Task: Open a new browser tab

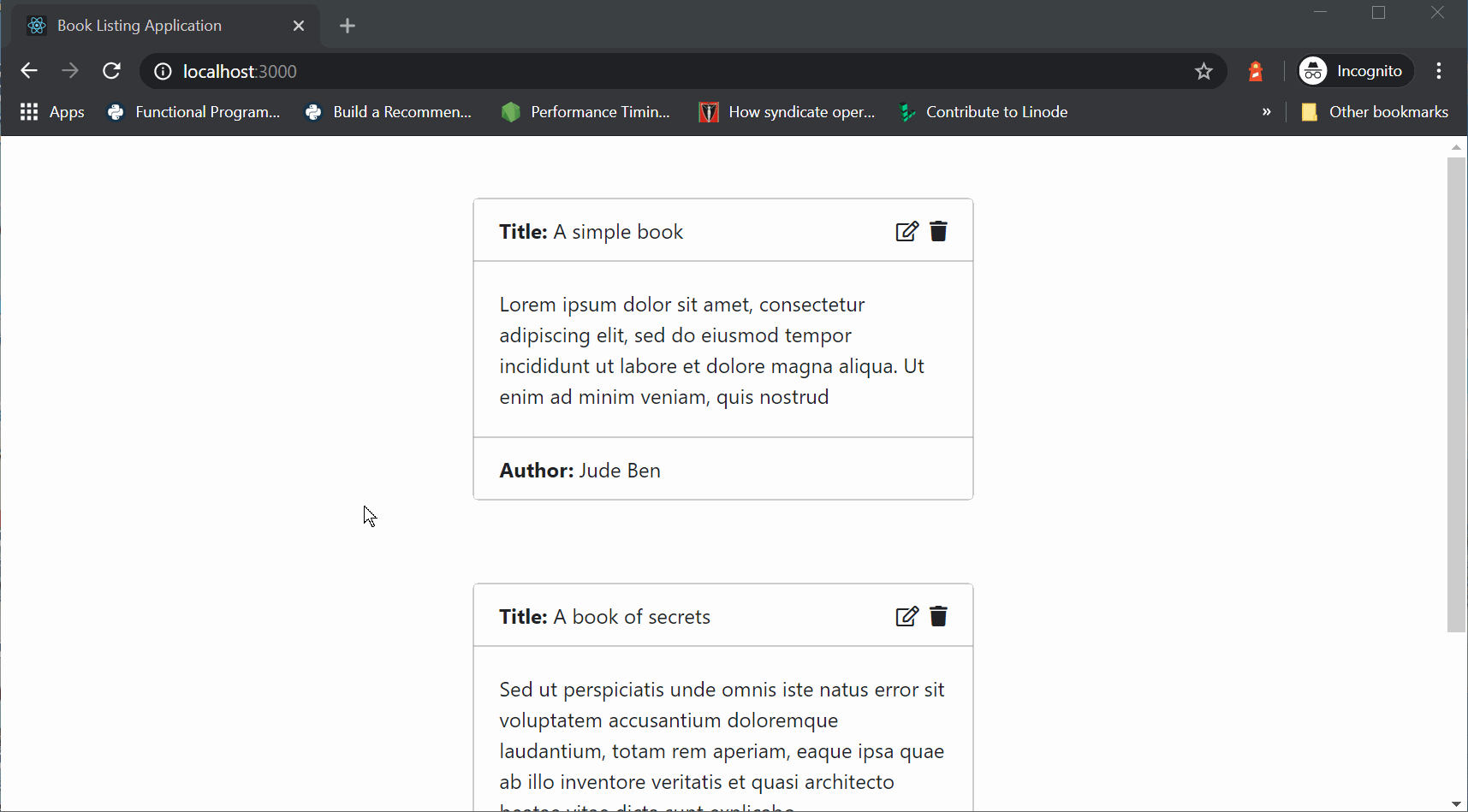Action: 348,26
